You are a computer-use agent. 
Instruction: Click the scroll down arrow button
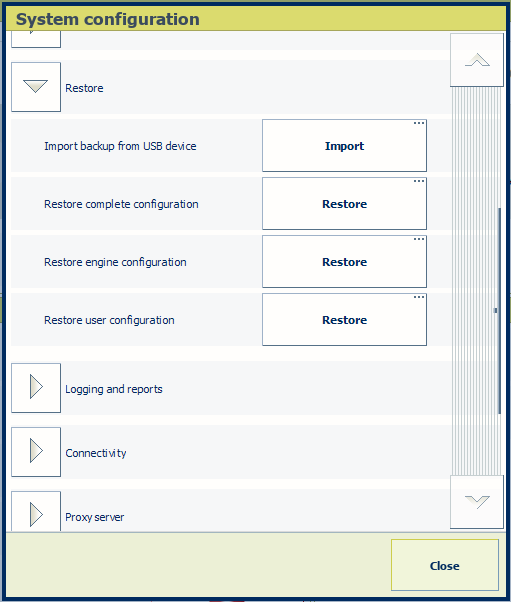click(477, 502)
